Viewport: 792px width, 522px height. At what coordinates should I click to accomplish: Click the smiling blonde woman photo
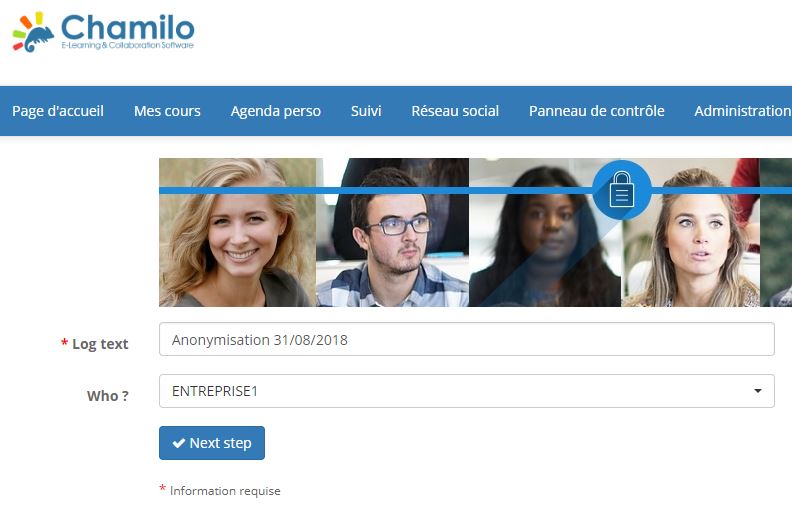(x=237, y=232)
